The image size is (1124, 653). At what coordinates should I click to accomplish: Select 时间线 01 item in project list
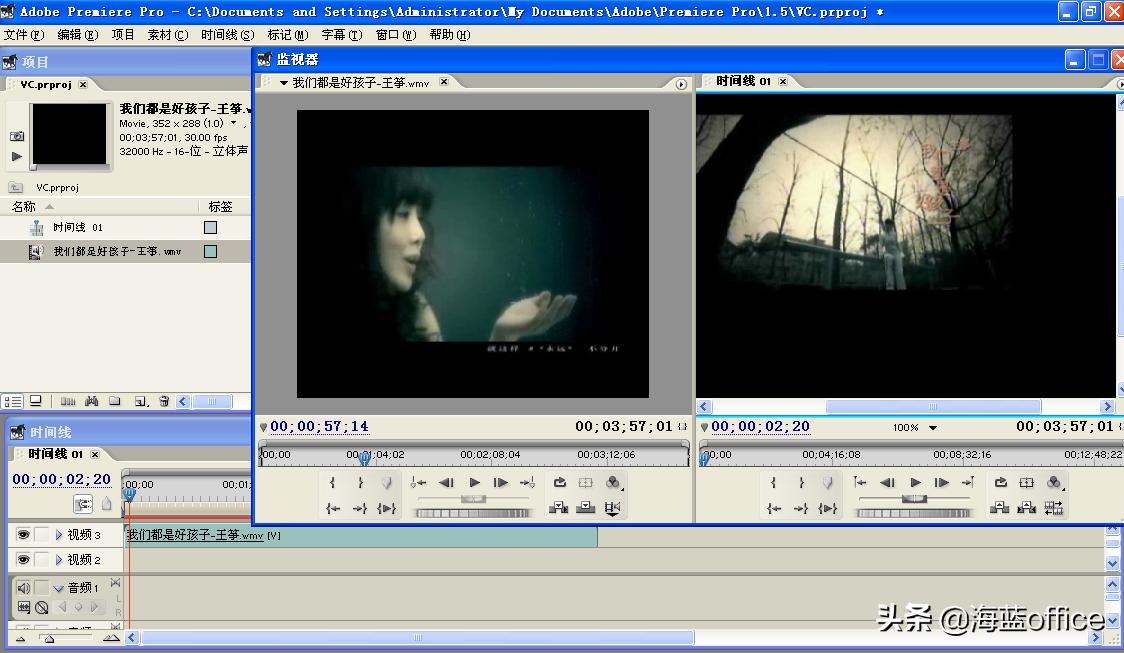click(77, 228)
